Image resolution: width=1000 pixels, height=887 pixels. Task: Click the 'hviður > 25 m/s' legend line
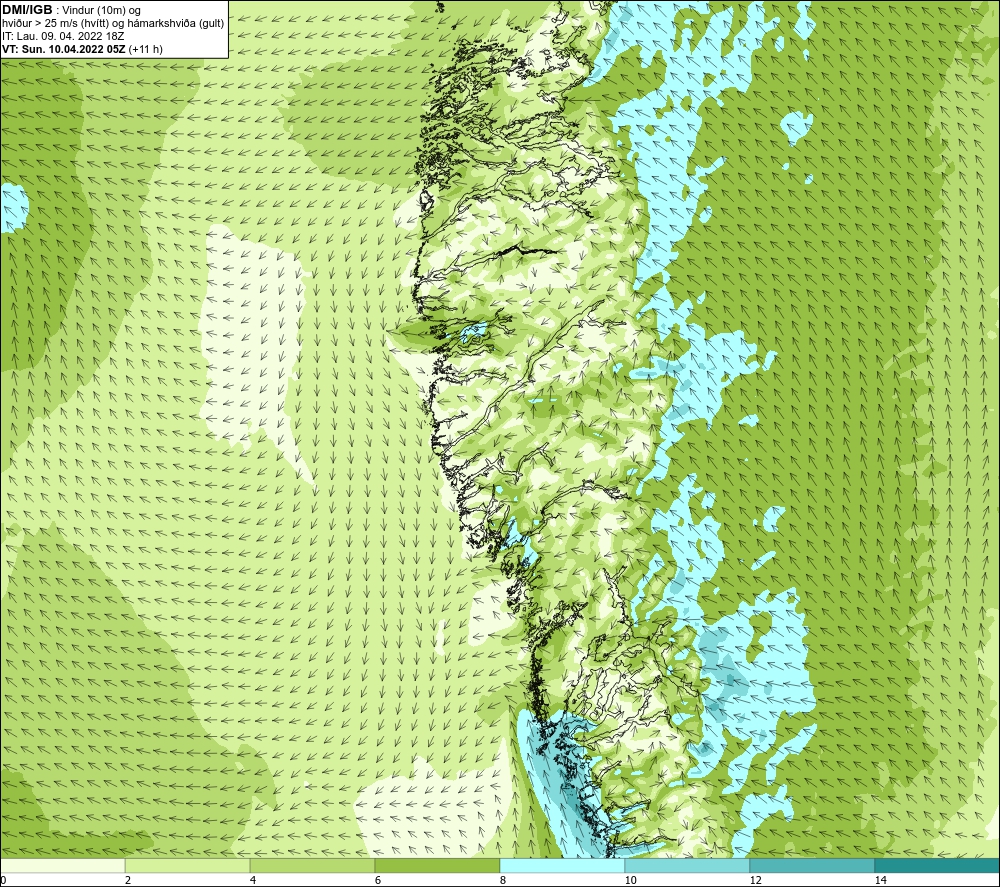pyautogui.click(x=113, y=24)
